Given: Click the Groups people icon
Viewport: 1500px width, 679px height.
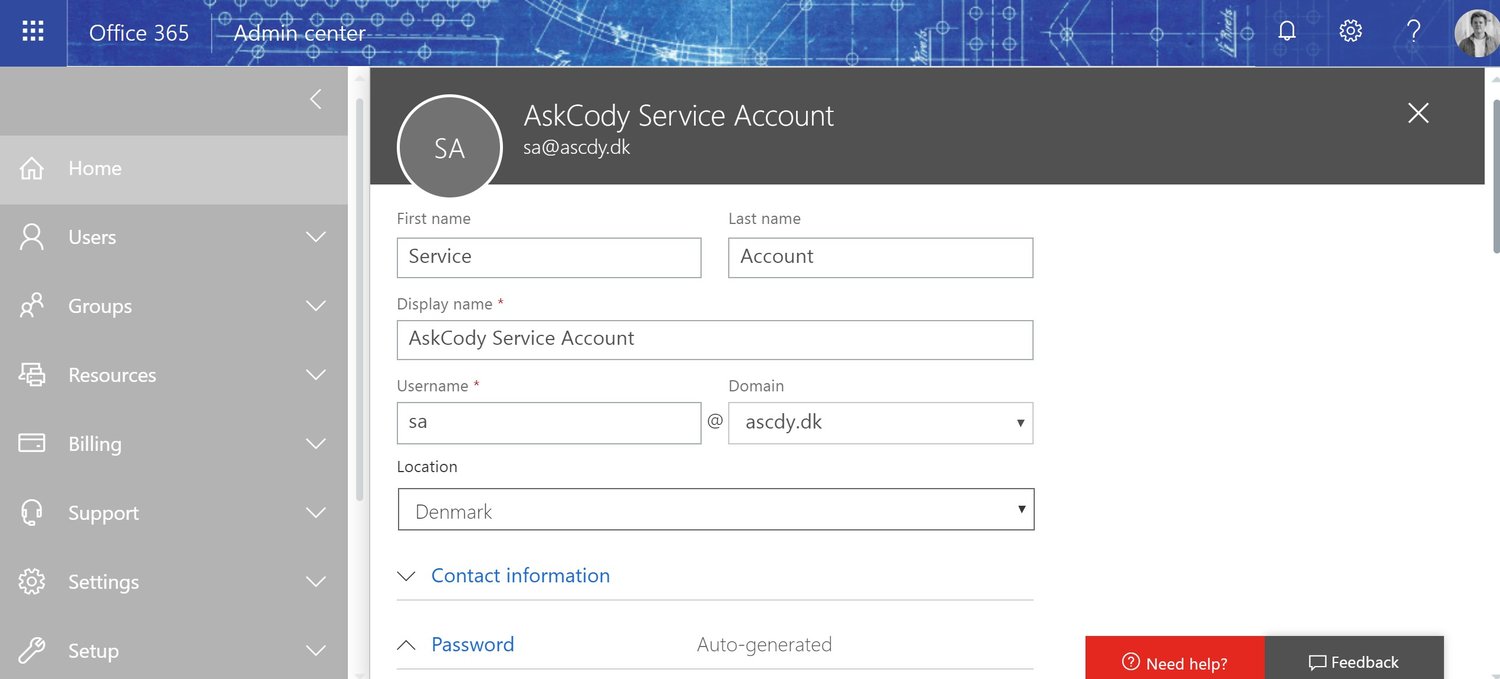Looking at the screenshot, I should (32, 306).
